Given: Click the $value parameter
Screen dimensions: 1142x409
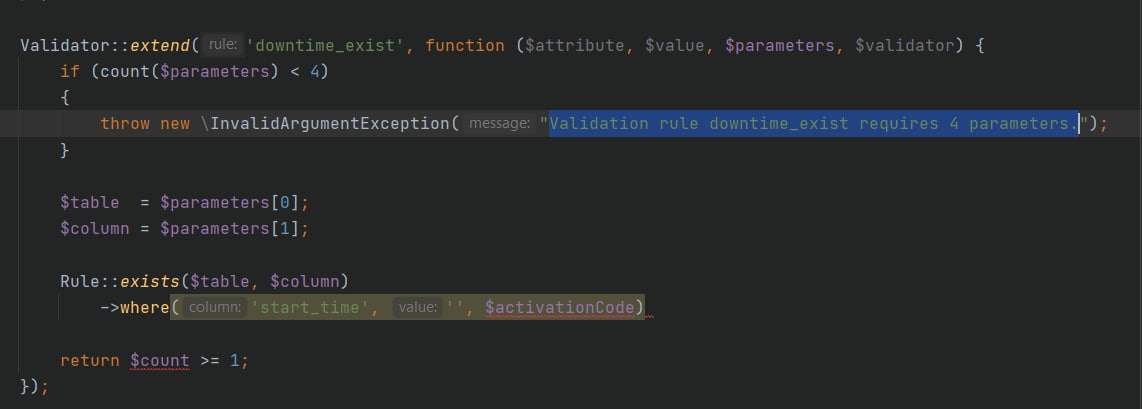Looking at the screenshot, I should 674,45.
